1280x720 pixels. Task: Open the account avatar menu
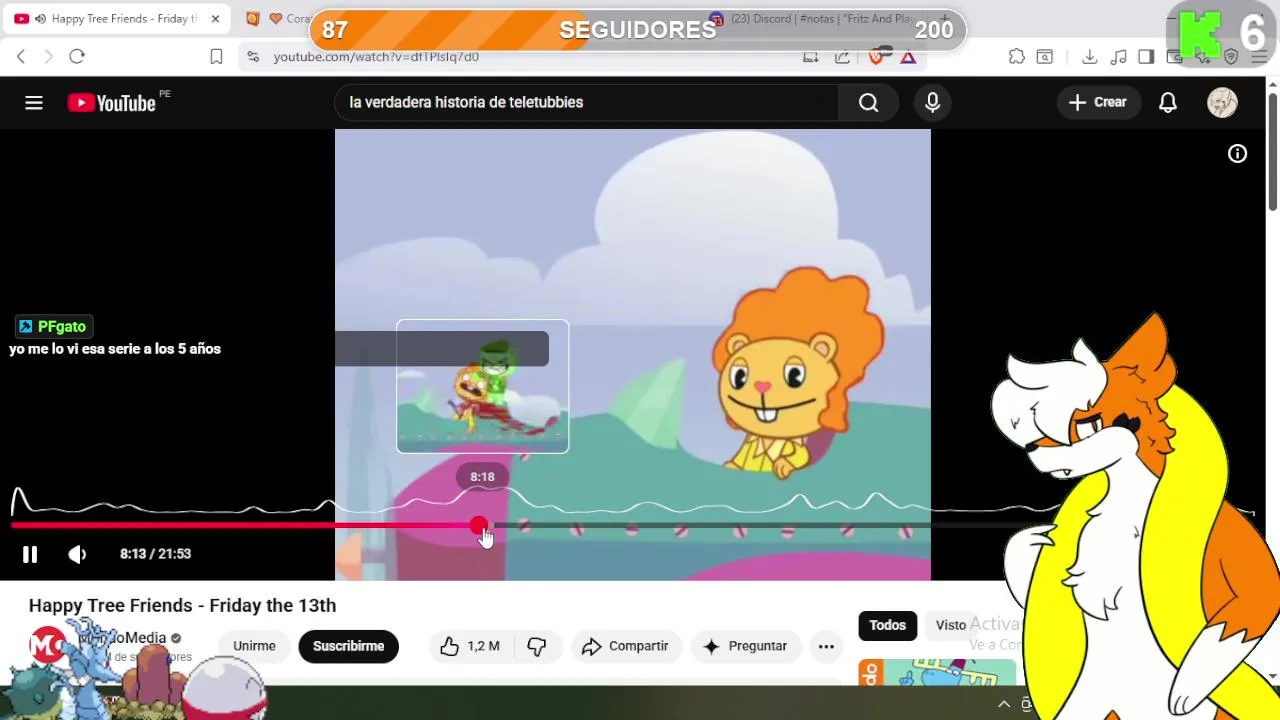[1222, 102]
